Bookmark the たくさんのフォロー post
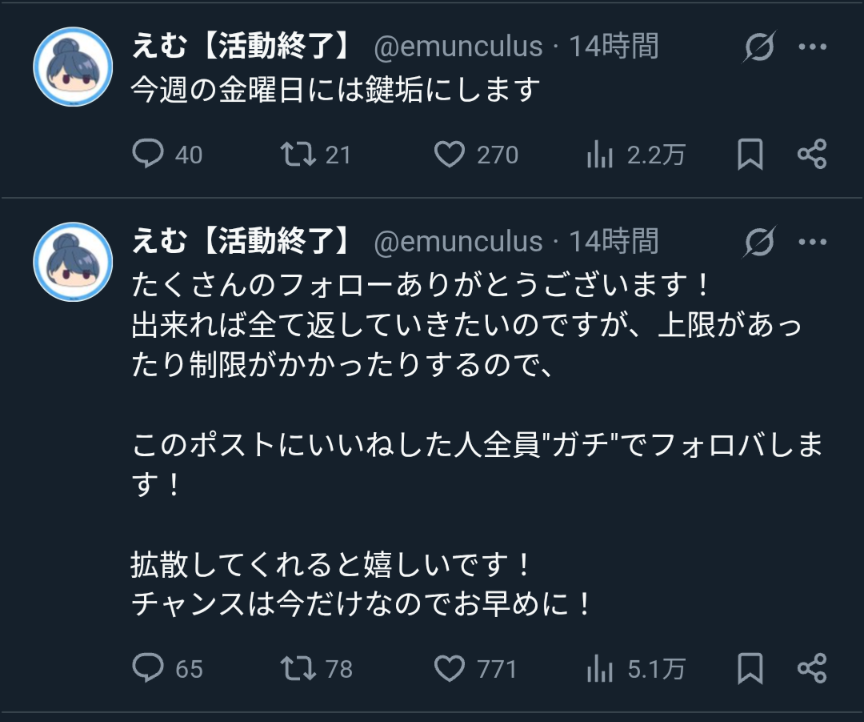The width and height of the screenshot is (864, 722). click(x=750, y=667)
